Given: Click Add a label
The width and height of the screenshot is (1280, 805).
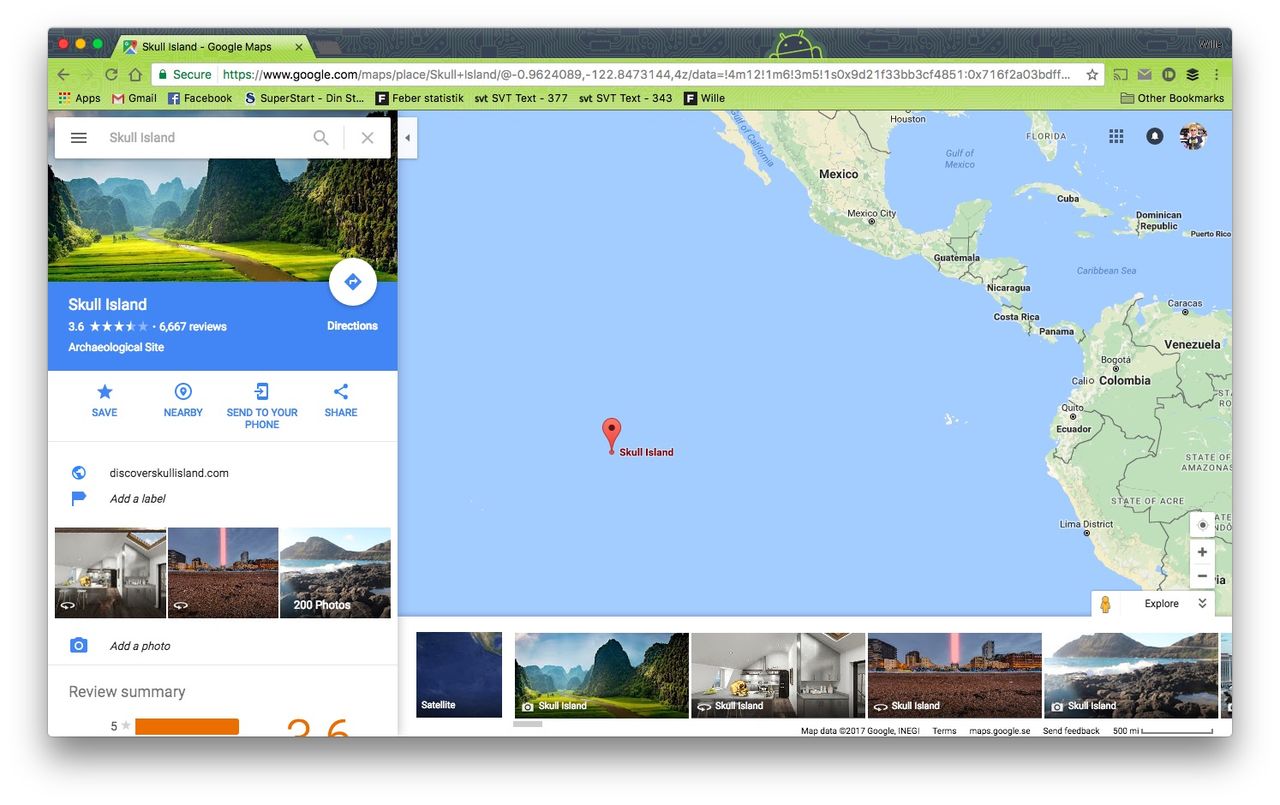Looking at the screenshot, I should (138, 499).
